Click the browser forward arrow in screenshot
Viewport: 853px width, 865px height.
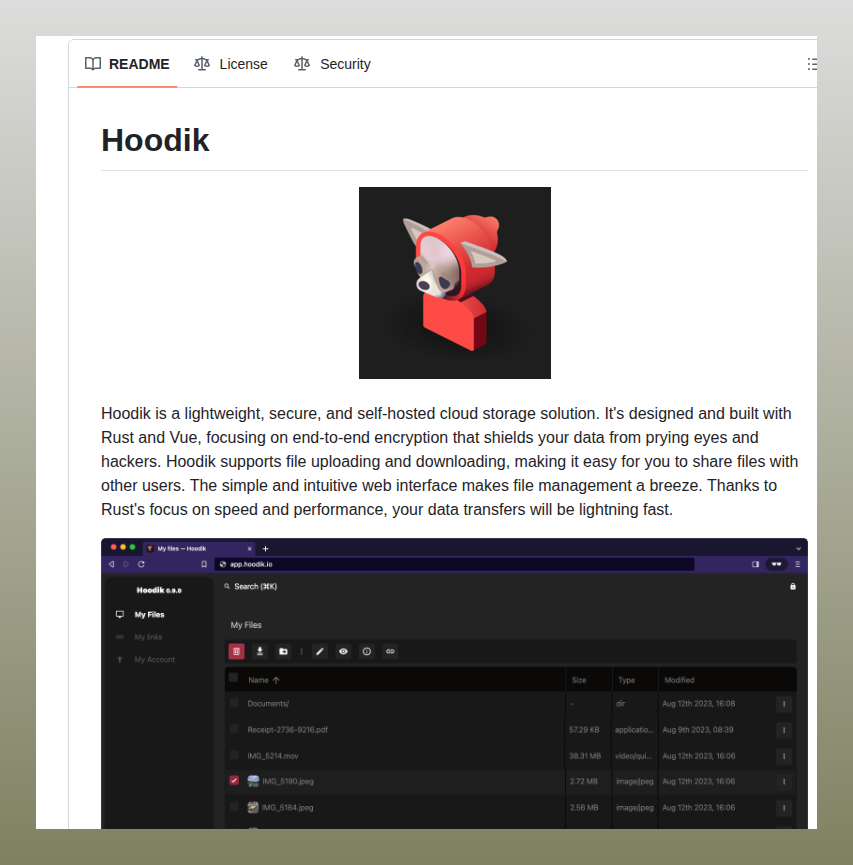[126, 564]
